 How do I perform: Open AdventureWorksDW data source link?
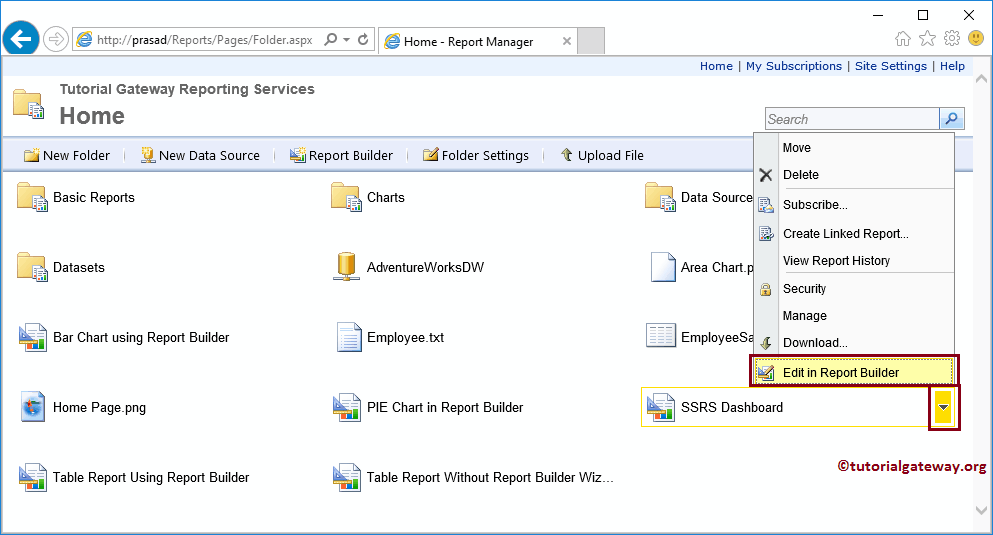tap(426, 267)
